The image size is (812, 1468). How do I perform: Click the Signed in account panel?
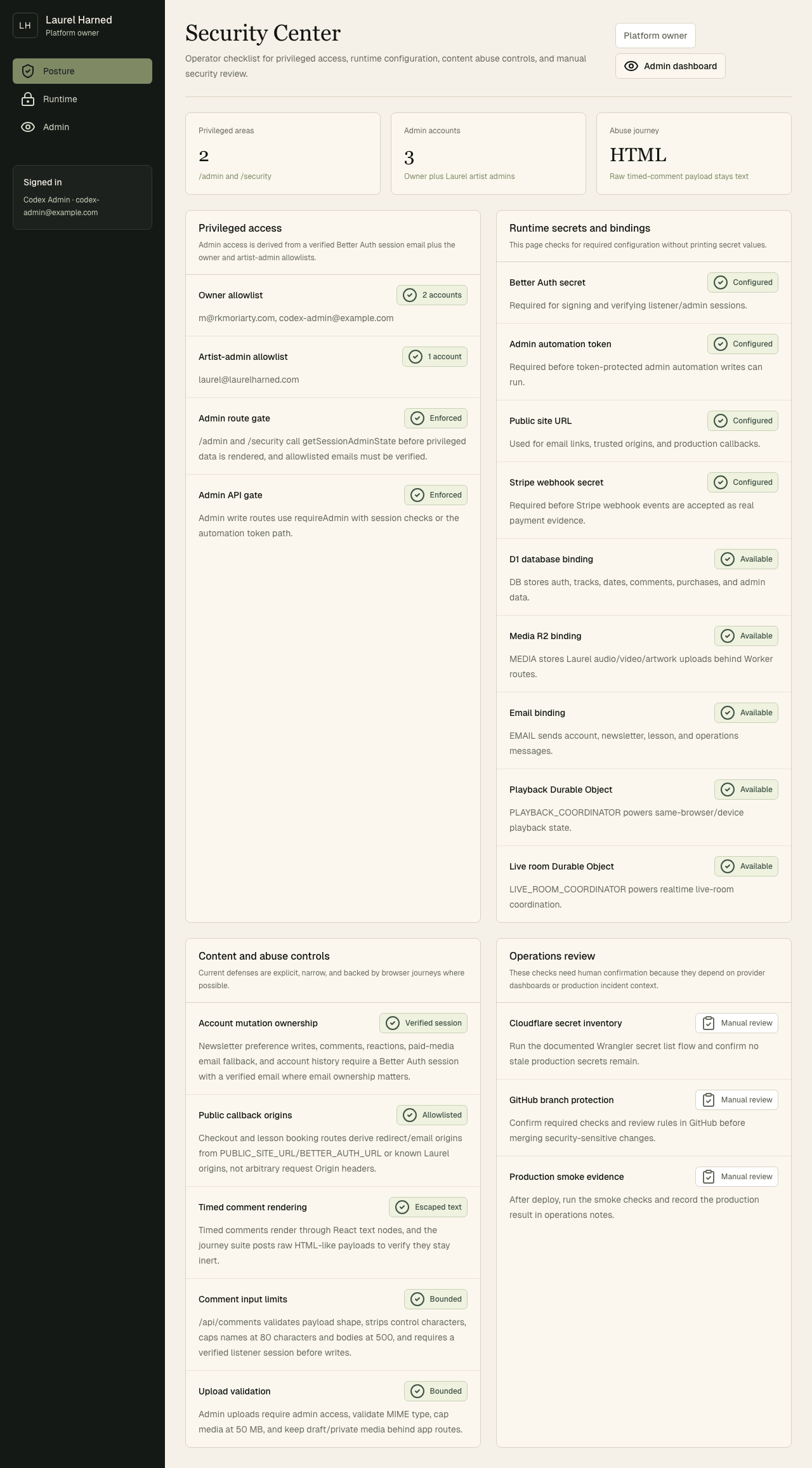click(82, 197)
